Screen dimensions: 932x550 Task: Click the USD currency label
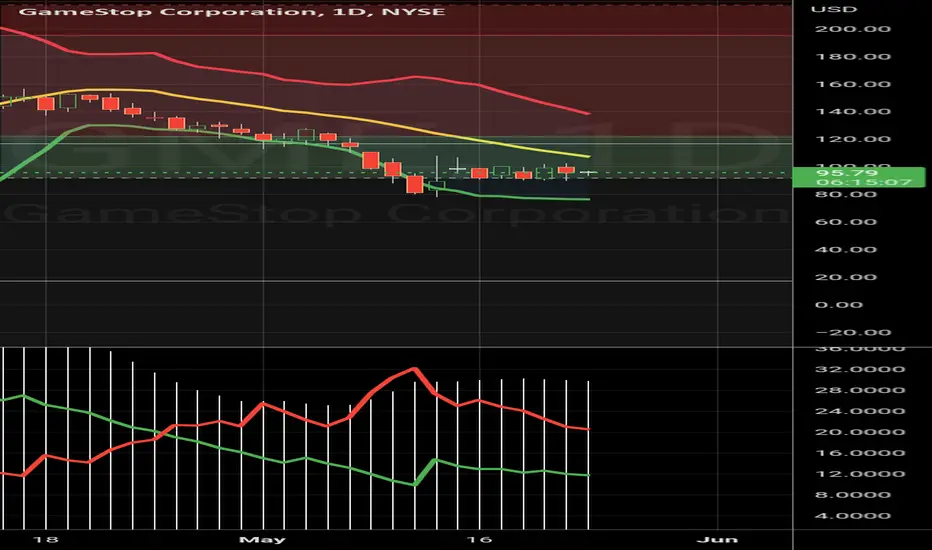pyautogui.click(x=834, y=10)
